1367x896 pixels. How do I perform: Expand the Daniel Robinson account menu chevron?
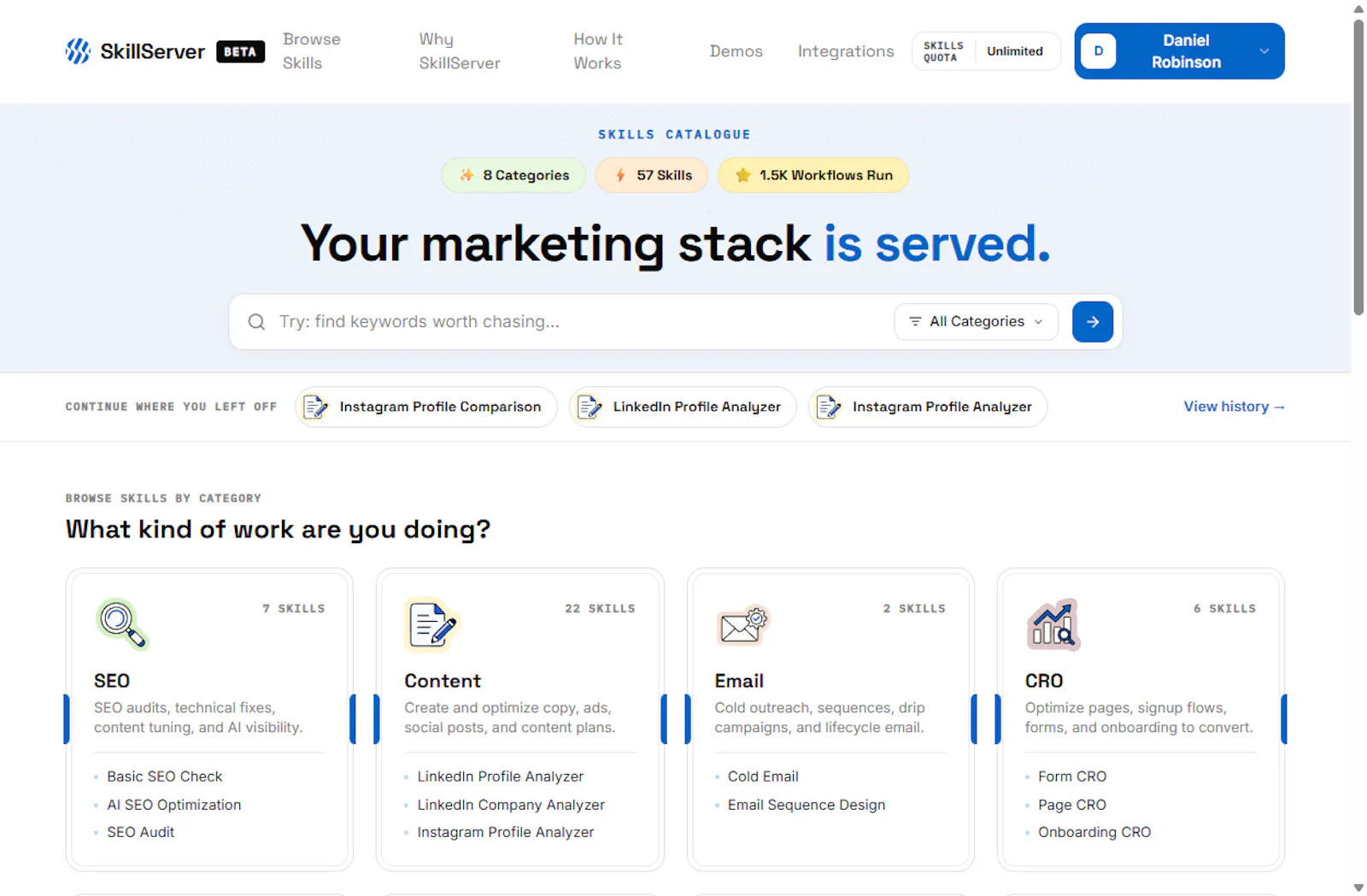tap(1264, 51)
